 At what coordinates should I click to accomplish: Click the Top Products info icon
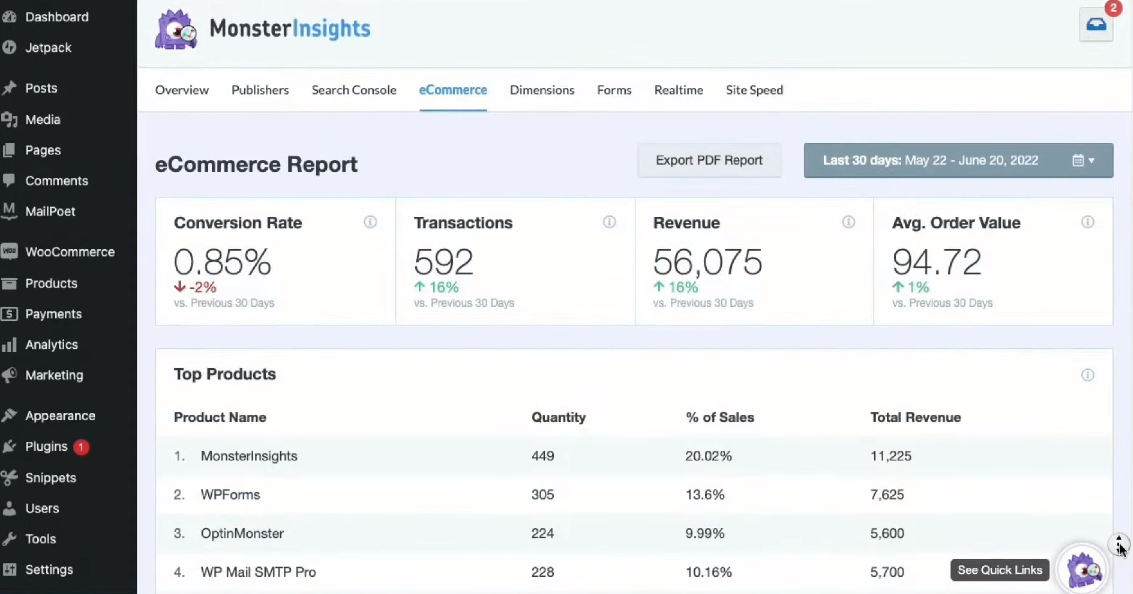coord(1088,375)
